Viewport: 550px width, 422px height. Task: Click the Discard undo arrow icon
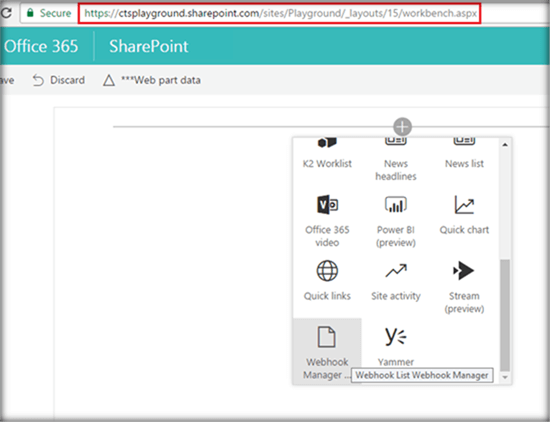pyautogui.click(x=38, y=80)
